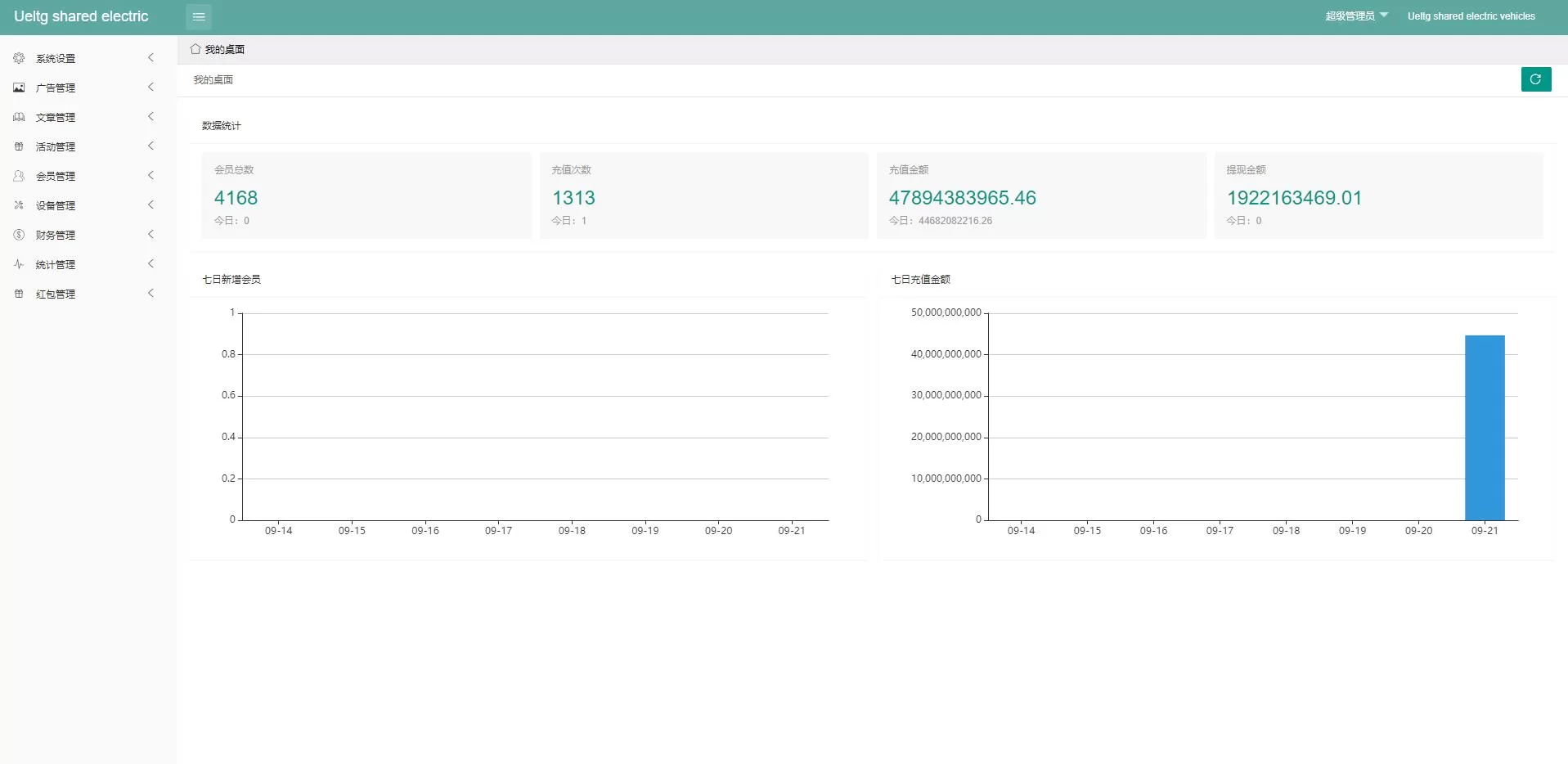Expand the 系统设置 menu chevron

151,58
